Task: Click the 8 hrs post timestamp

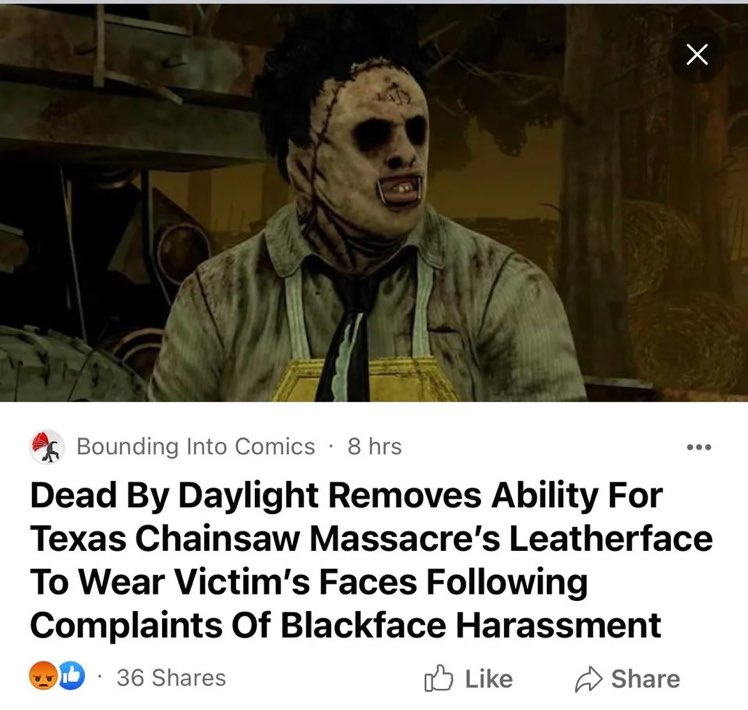Action: tap(374, 447)
